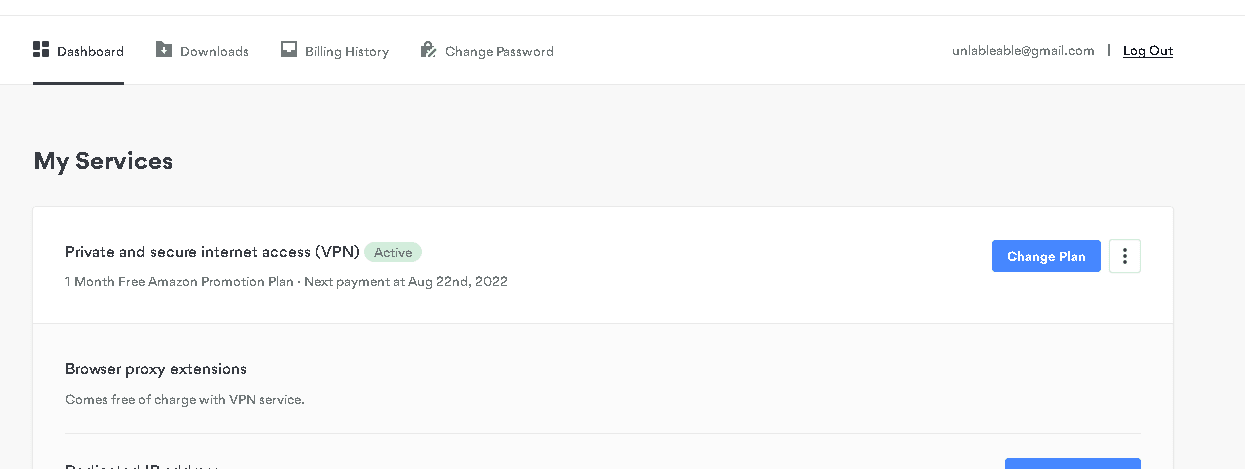
Task: Open the Change Password tab label
Action: [x=499, y=51]
